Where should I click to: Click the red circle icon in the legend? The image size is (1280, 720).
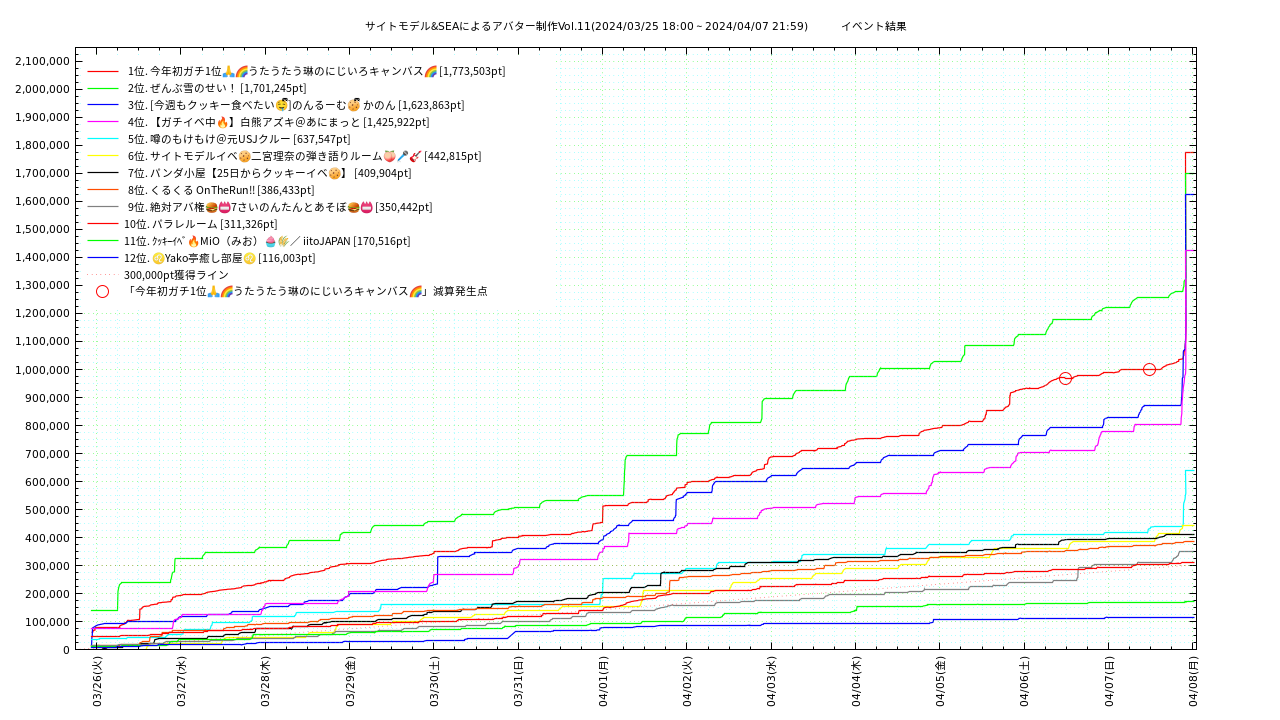coord(102,291)
